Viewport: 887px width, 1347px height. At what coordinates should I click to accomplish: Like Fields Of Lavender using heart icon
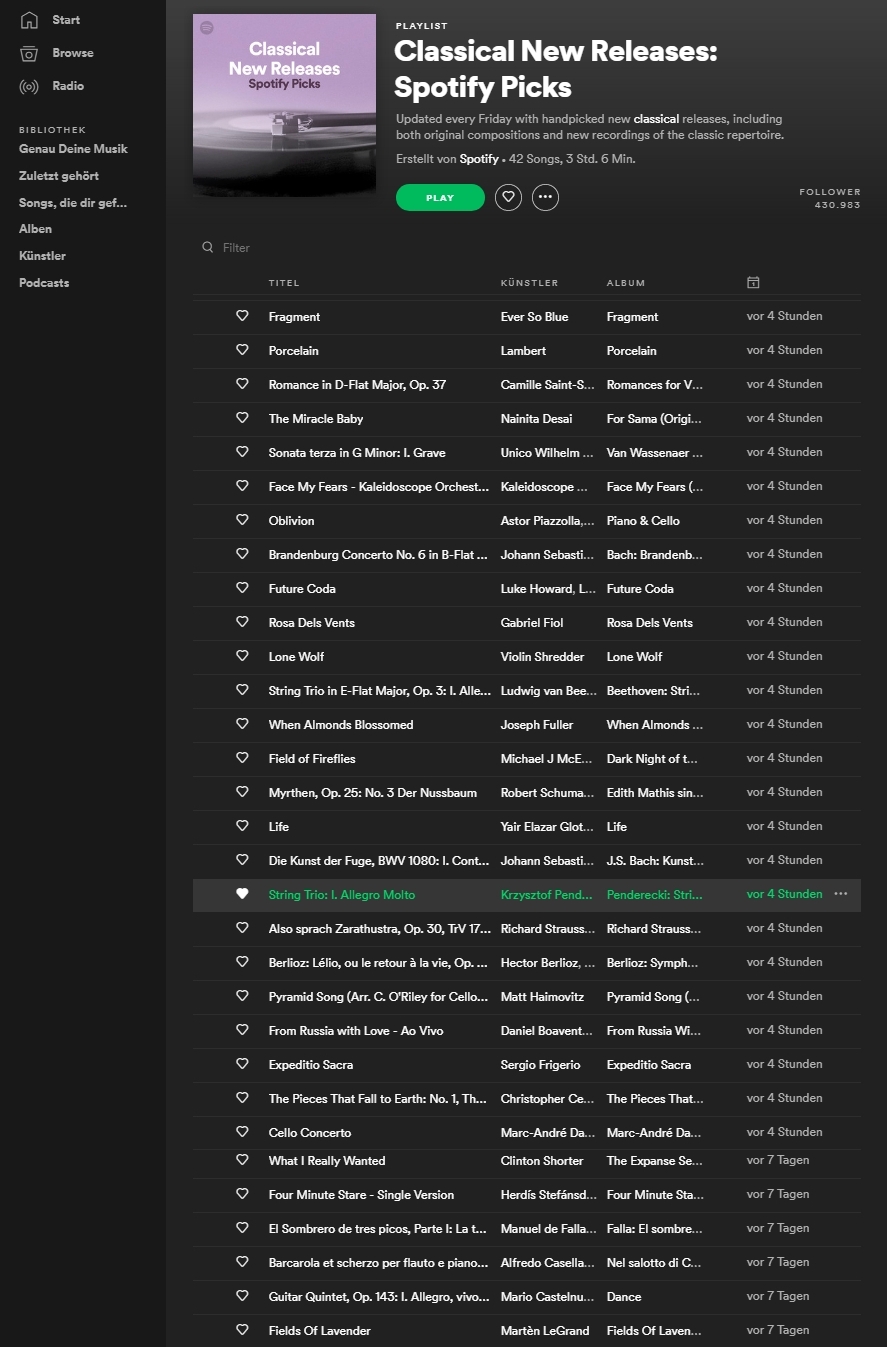coord(242,1330)
